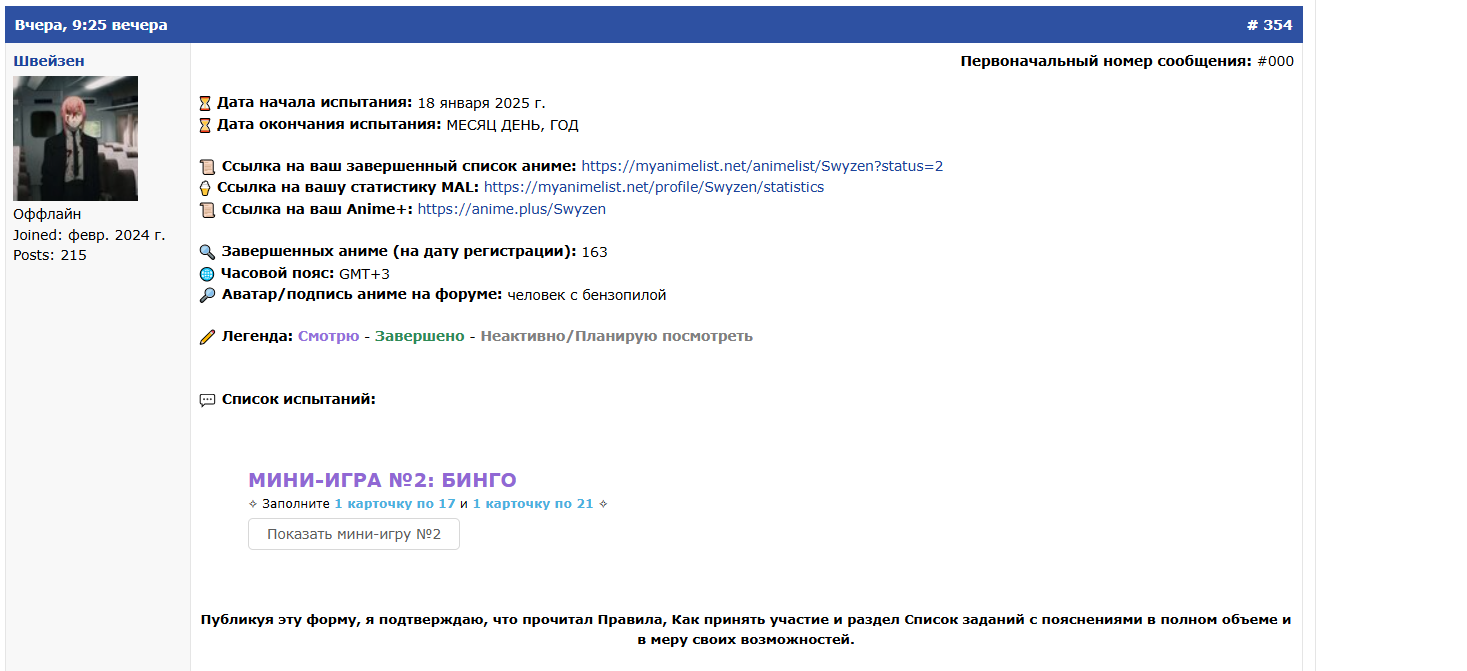Open the completed anime list link on MyAnimeList
The image size is (1467, 671).
tap(762, 166)
